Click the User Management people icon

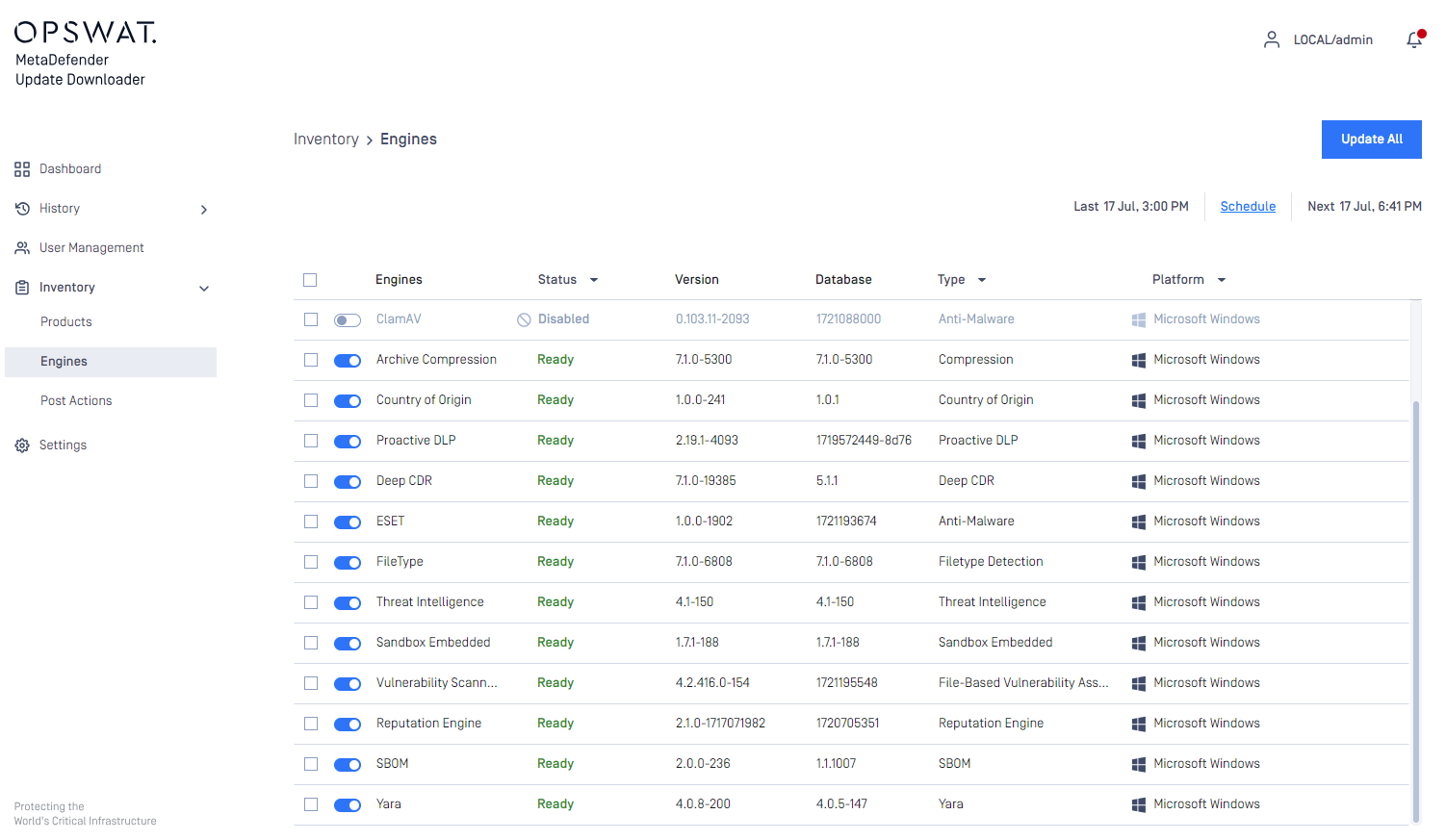point(22,248)
